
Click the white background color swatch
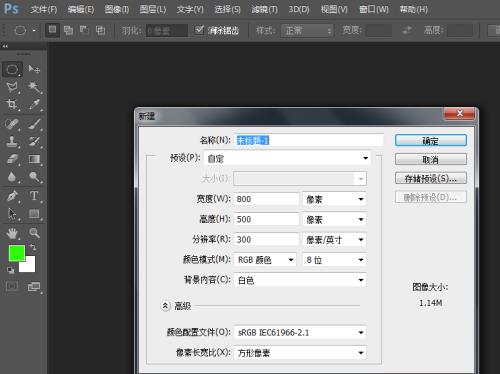tap(29, 266)
